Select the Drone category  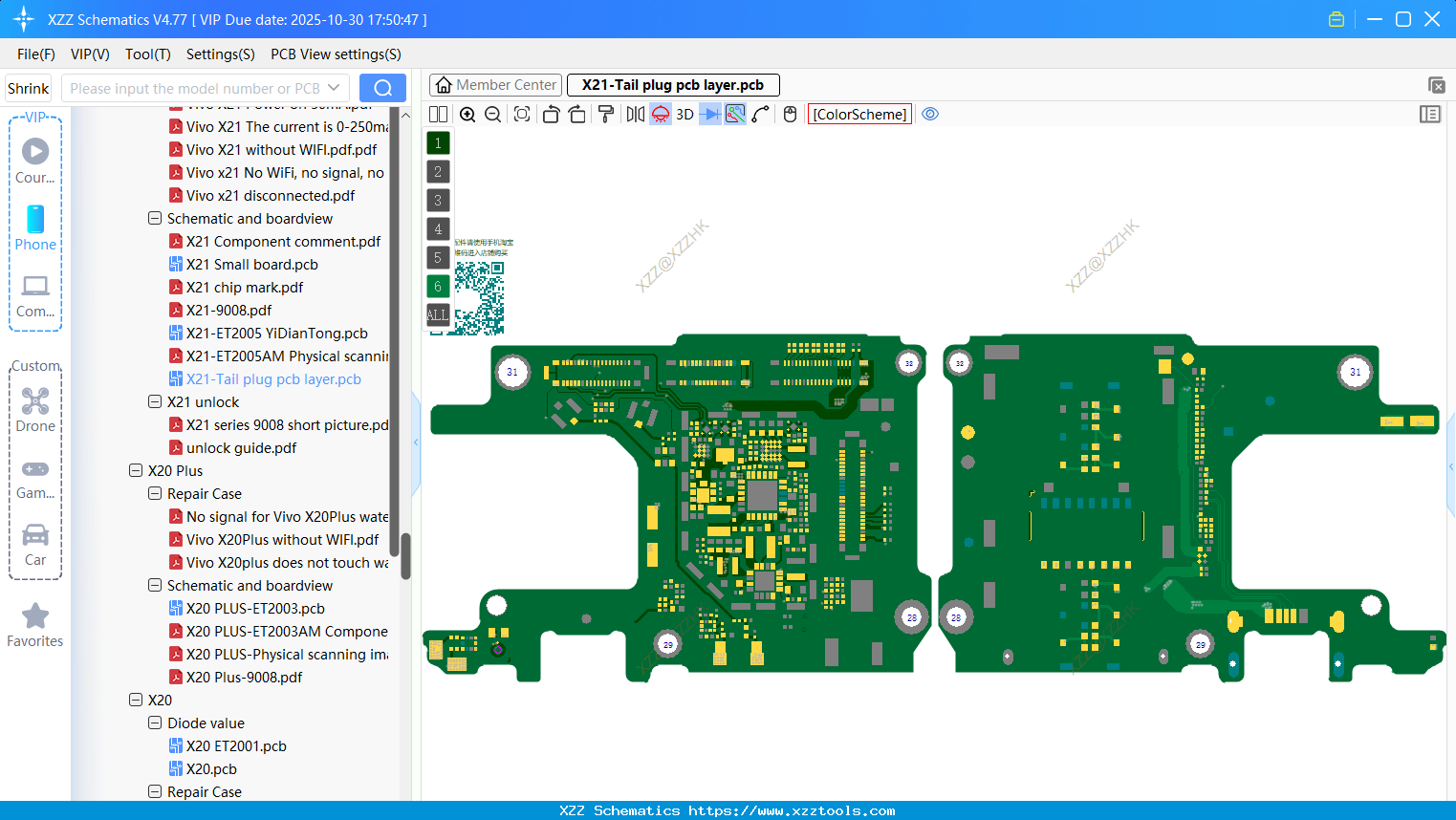[x=35, y=410]
